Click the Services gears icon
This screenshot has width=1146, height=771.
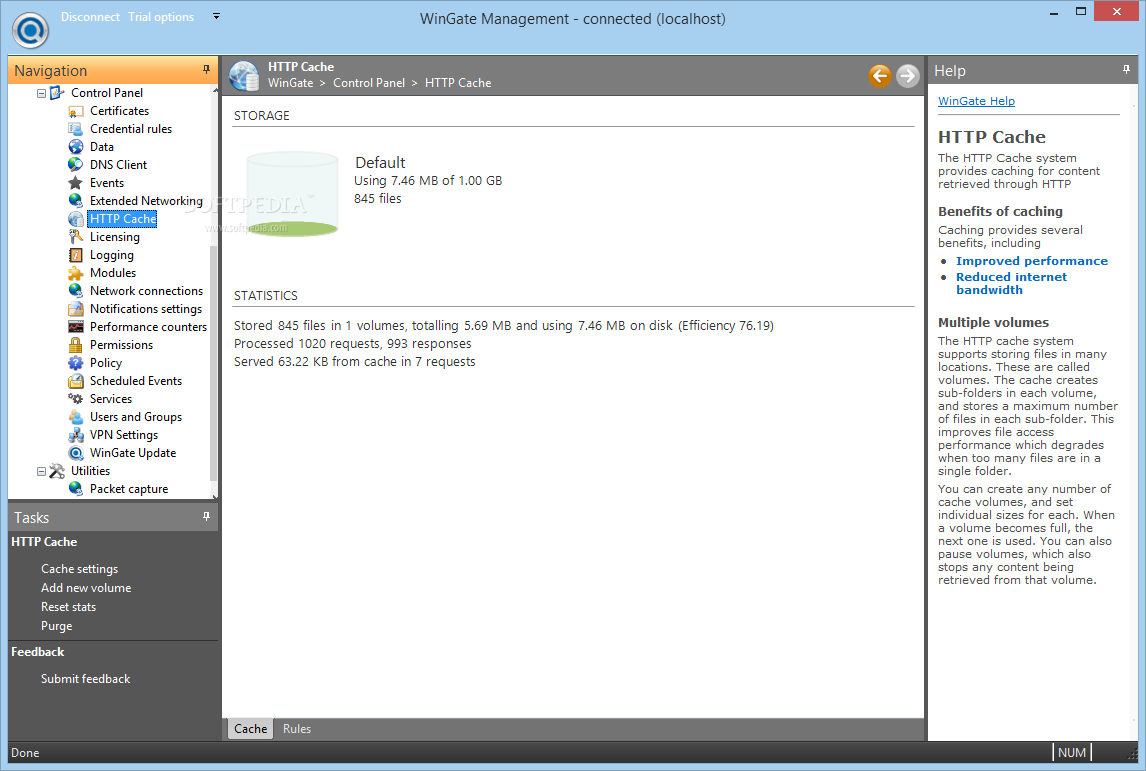point(75,398)
